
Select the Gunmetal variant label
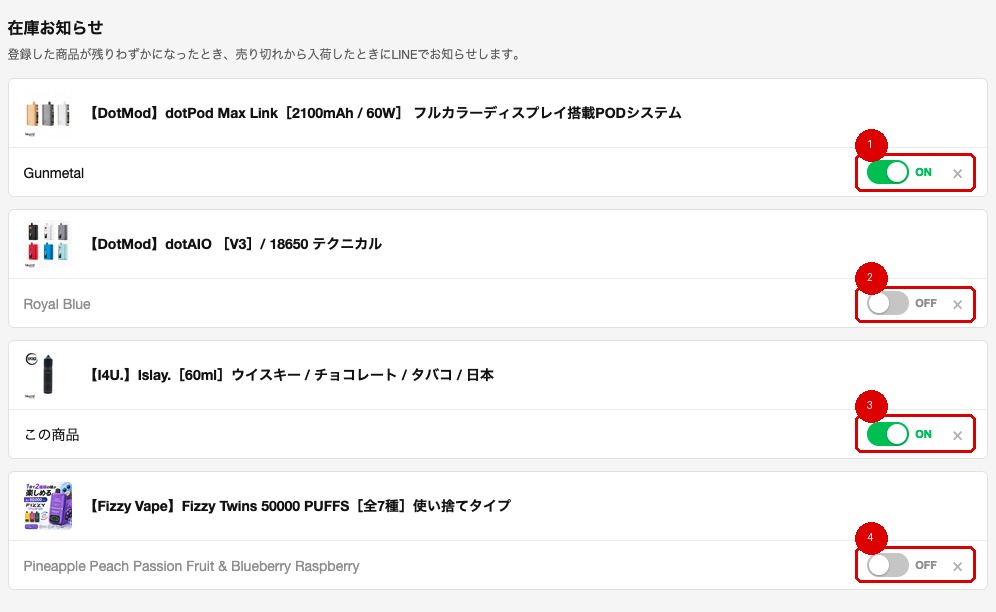[53, 173]
